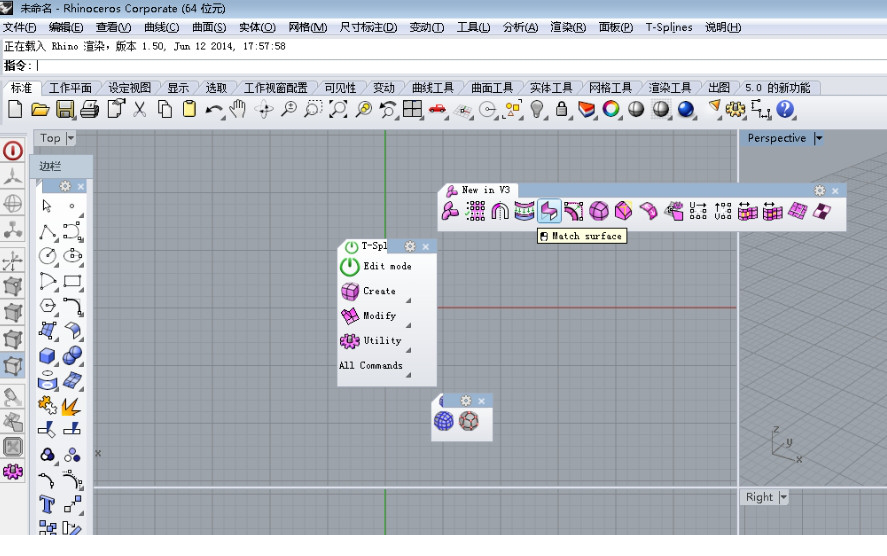Select the Polyline tool in sidebar
887x556 pixels.
[48, 232]
